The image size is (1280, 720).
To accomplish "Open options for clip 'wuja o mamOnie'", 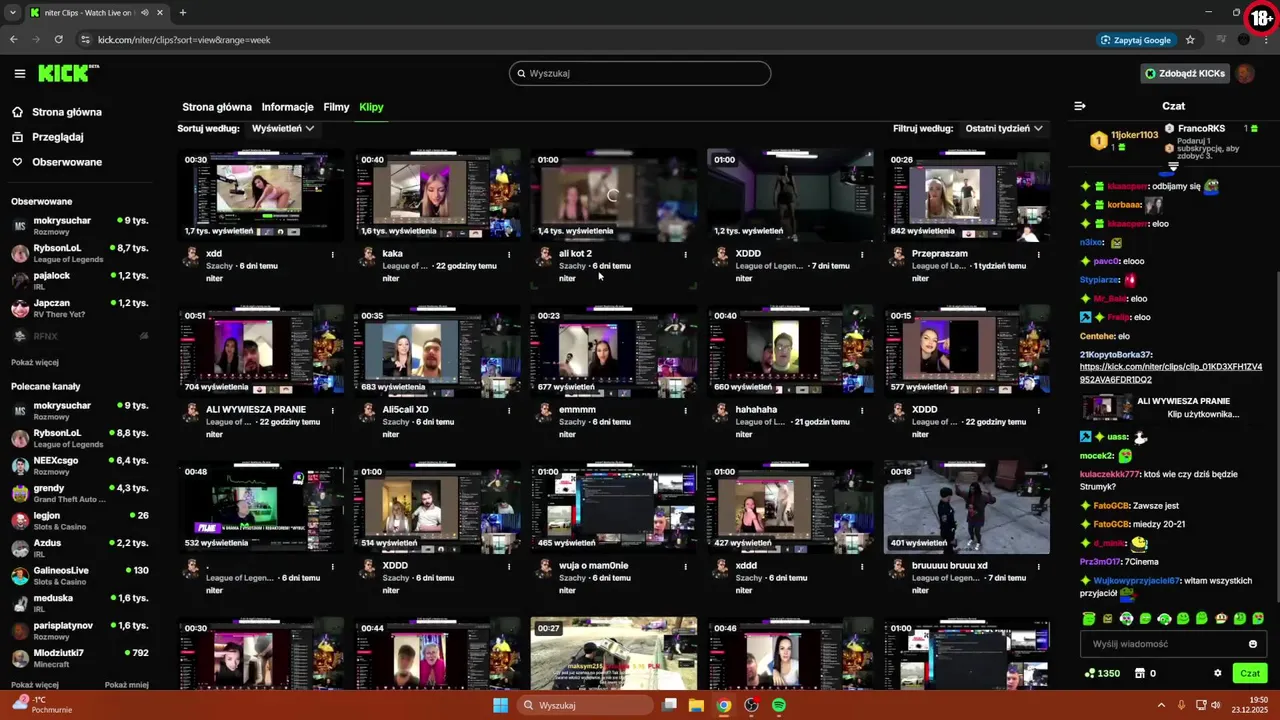I will pyautogui.click(x=685, y=566).
